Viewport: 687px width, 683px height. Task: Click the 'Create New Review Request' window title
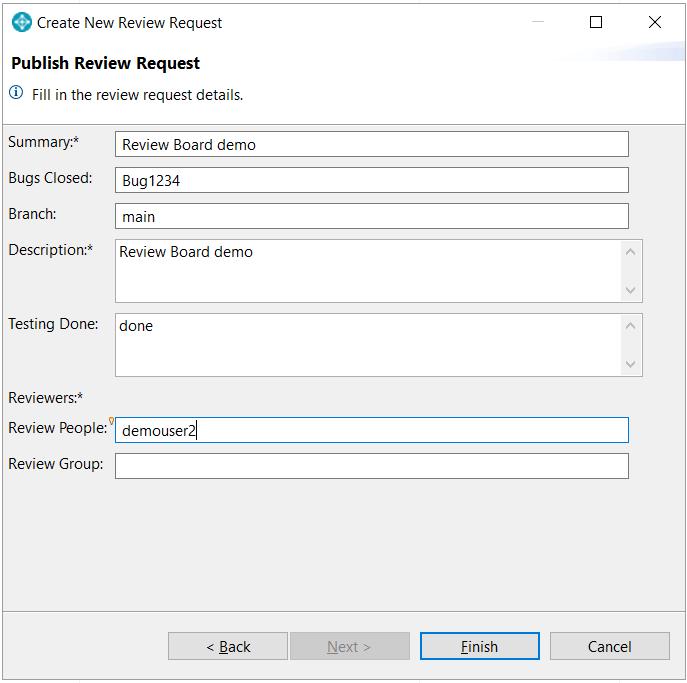[130, 23]
